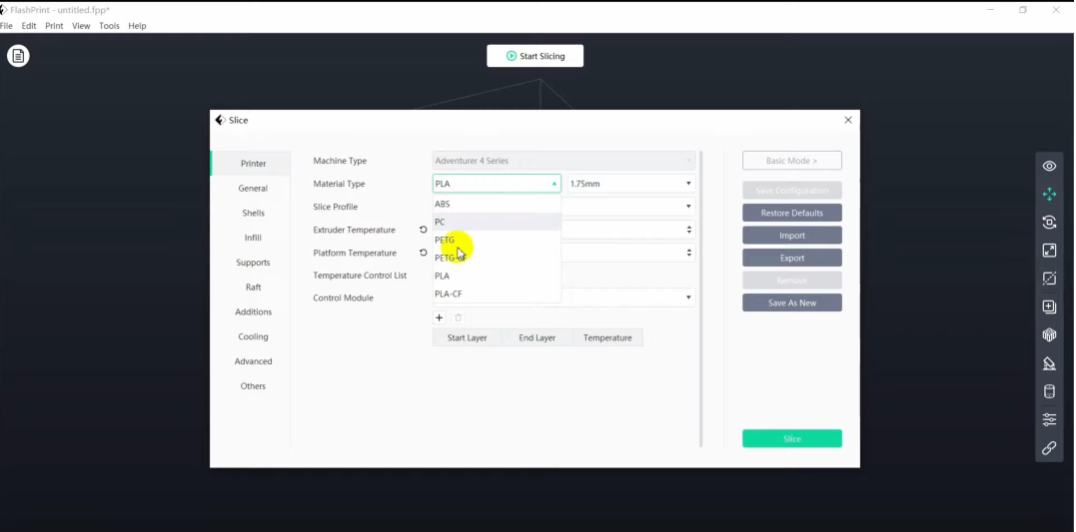Click Restore Defaults button

coord(792,213)
